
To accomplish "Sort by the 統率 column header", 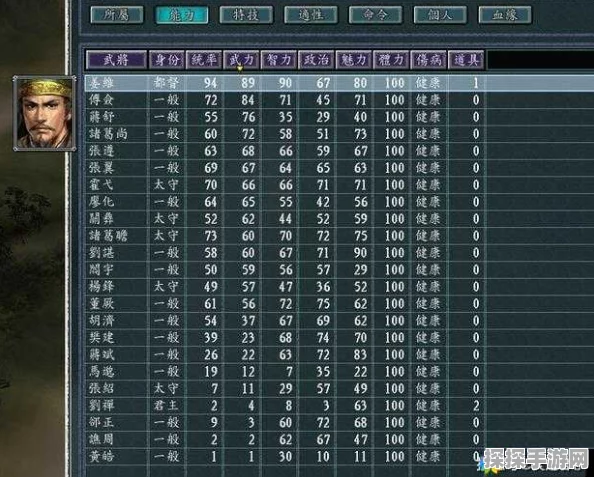I will [204, 60].
